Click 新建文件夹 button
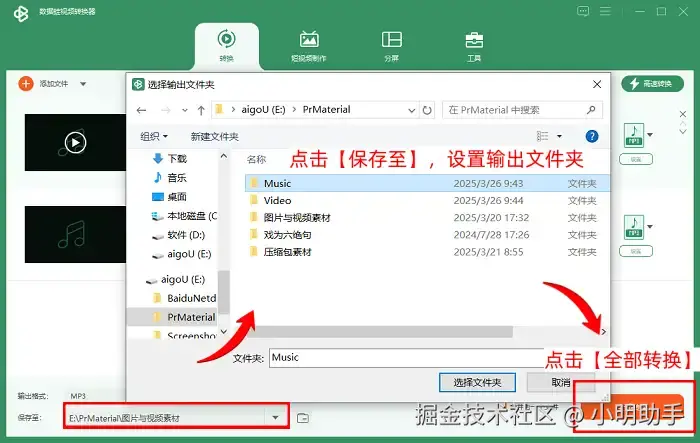The height and width of the screenshot is (443, 700). 215,136
